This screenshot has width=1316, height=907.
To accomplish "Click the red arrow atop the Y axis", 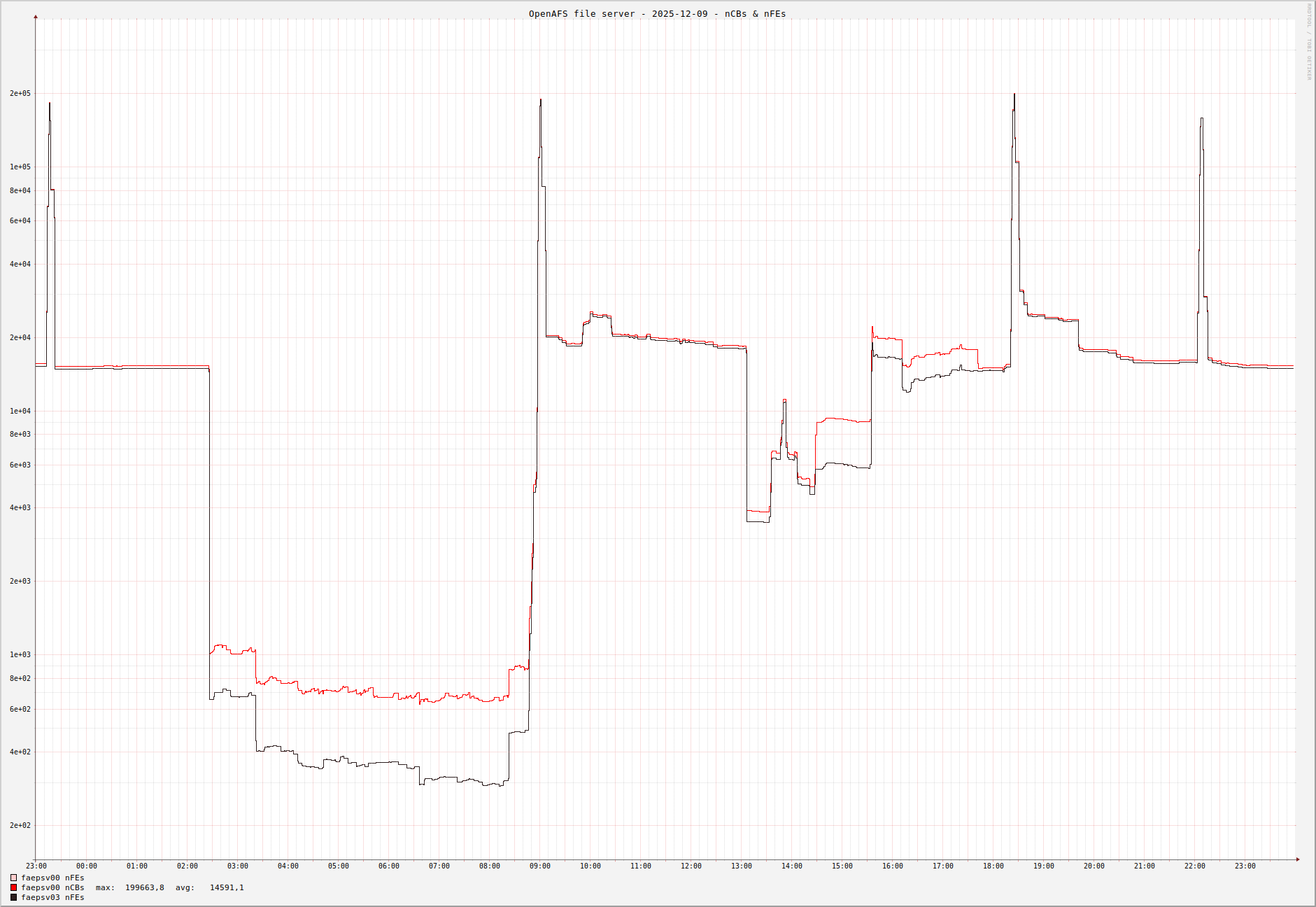I will click(x=36, y=17).
